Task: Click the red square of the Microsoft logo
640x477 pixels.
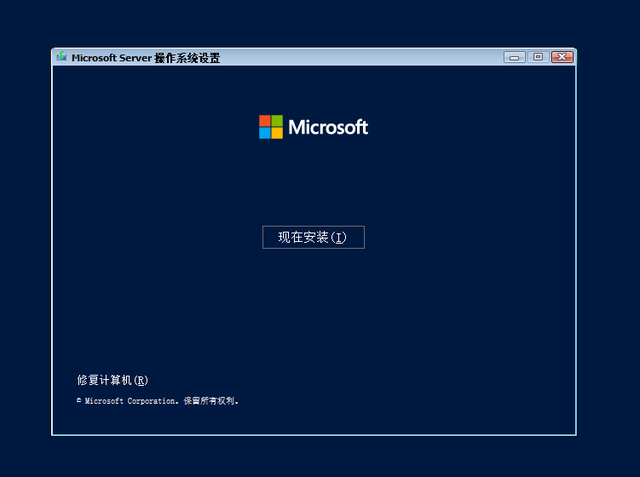Action: 265,121
